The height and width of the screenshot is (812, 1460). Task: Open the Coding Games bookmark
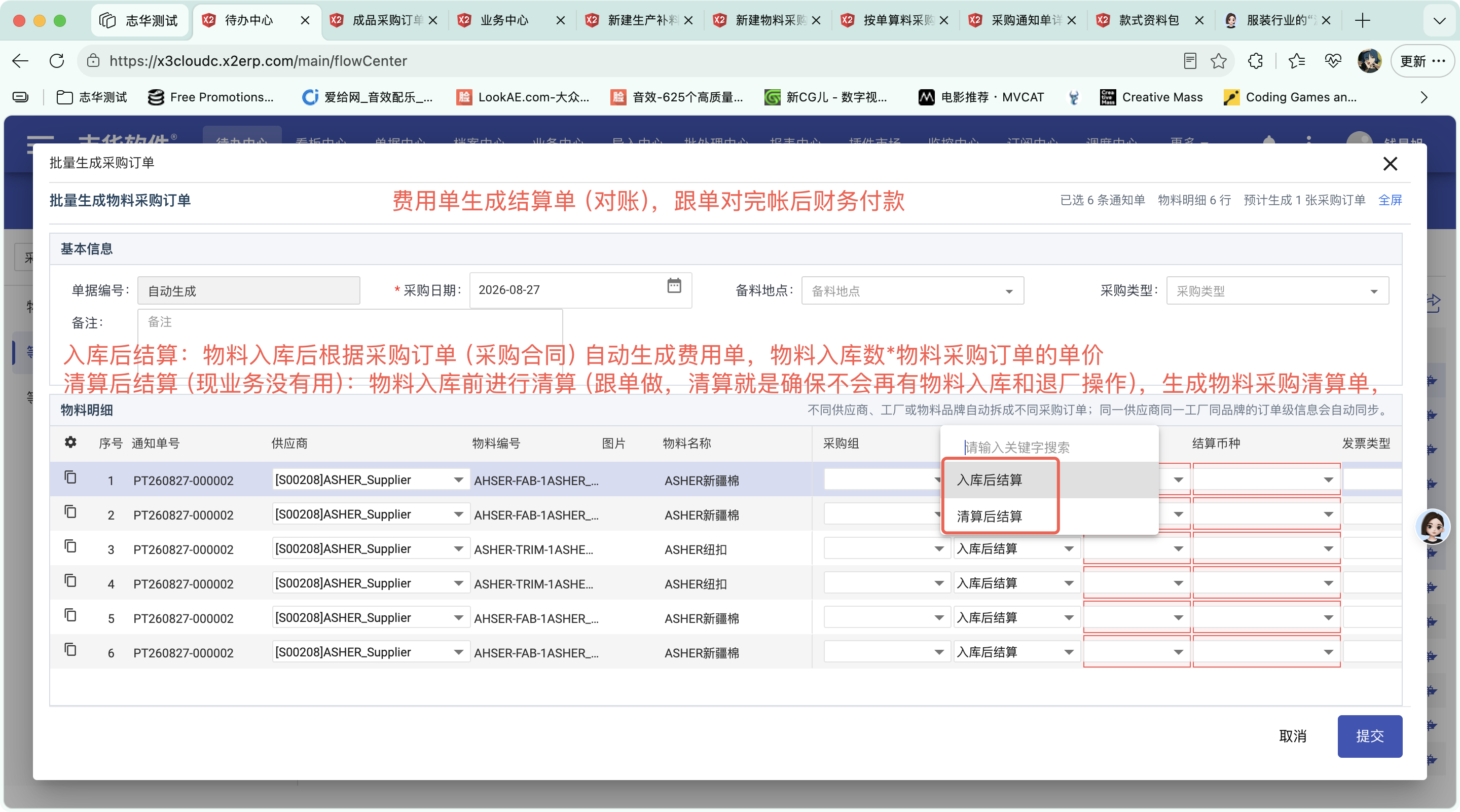click(x=1290, y=97)
